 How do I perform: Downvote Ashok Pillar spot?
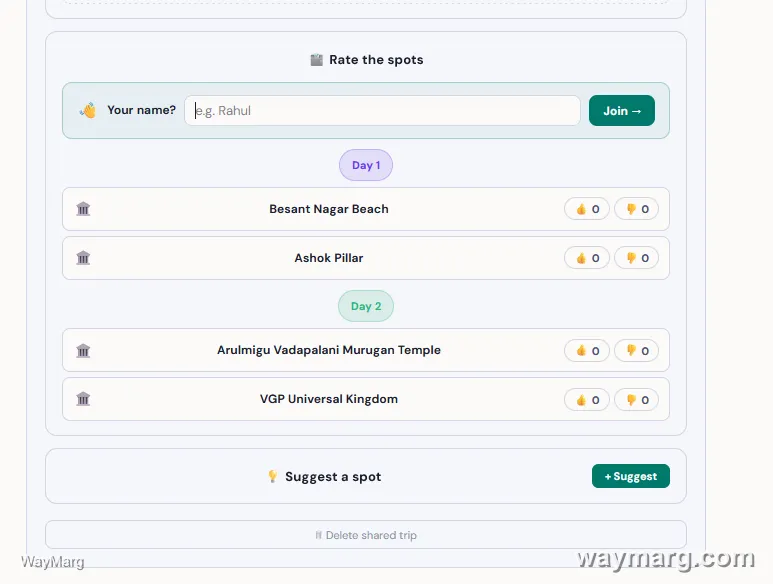tap(636, 258)
